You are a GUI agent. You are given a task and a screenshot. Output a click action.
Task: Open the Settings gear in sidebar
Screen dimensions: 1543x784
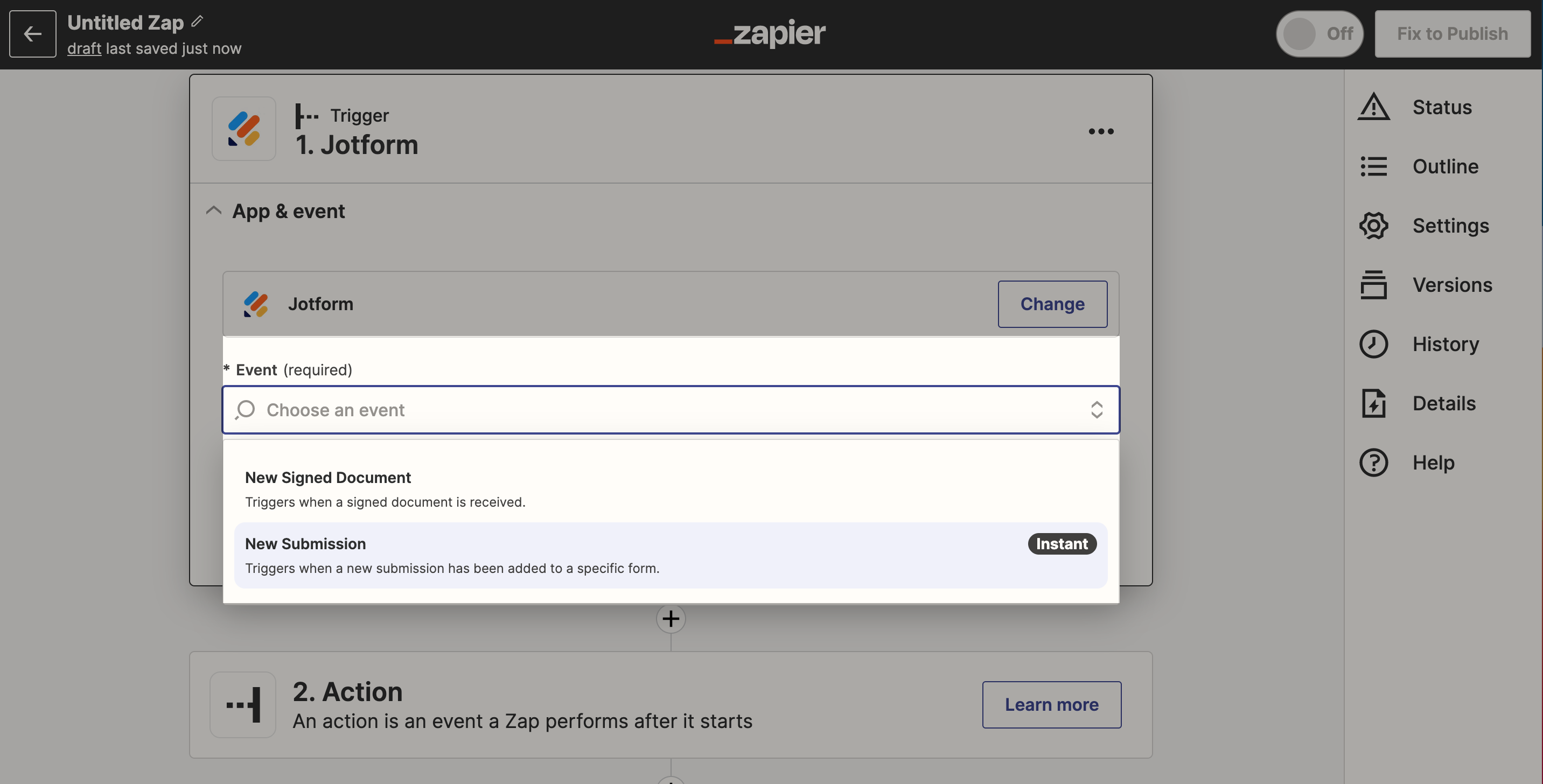point(1373,225)
